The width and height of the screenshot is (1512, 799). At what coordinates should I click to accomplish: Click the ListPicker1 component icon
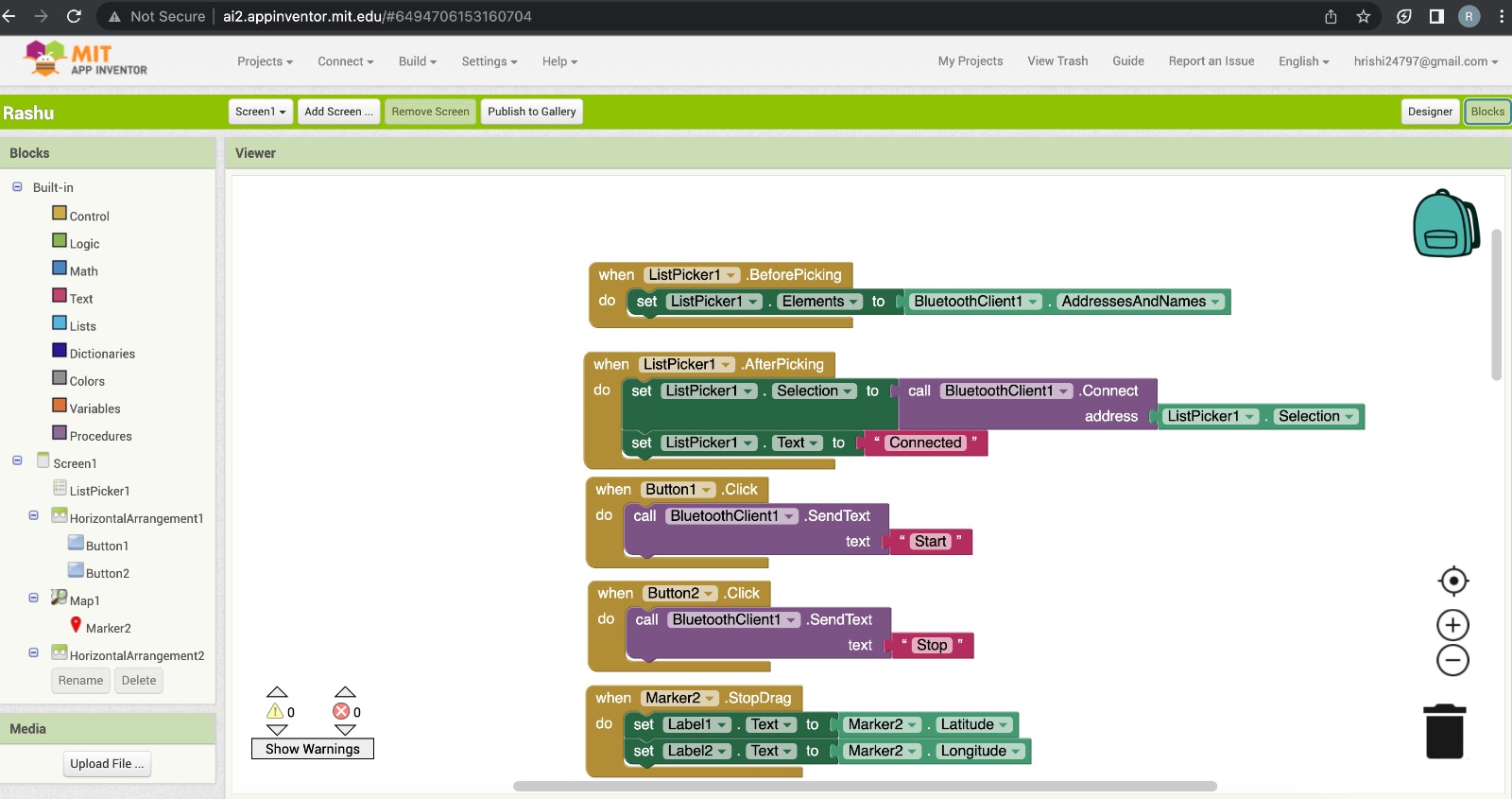60,488
